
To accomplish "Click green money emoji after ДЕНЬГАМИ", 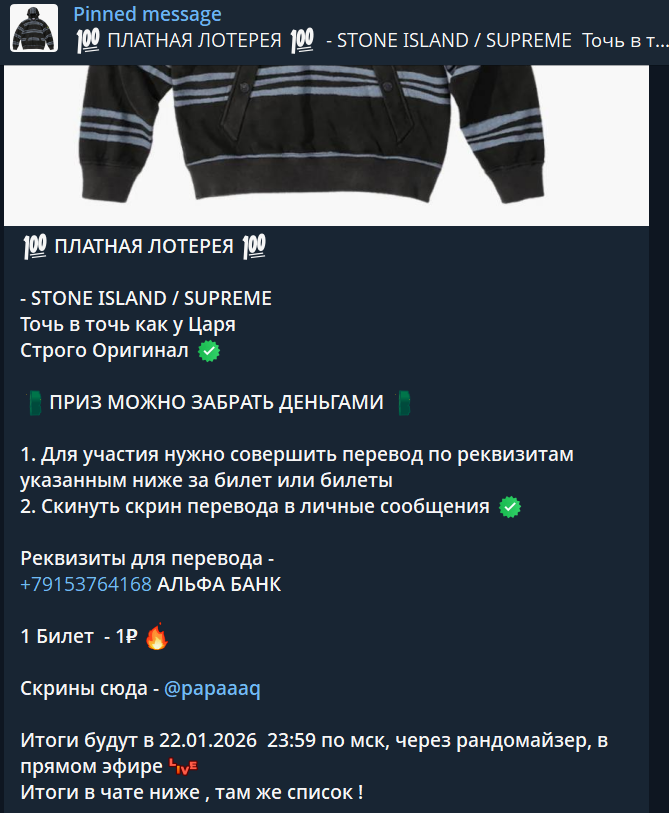I will (x=404, y=403).
